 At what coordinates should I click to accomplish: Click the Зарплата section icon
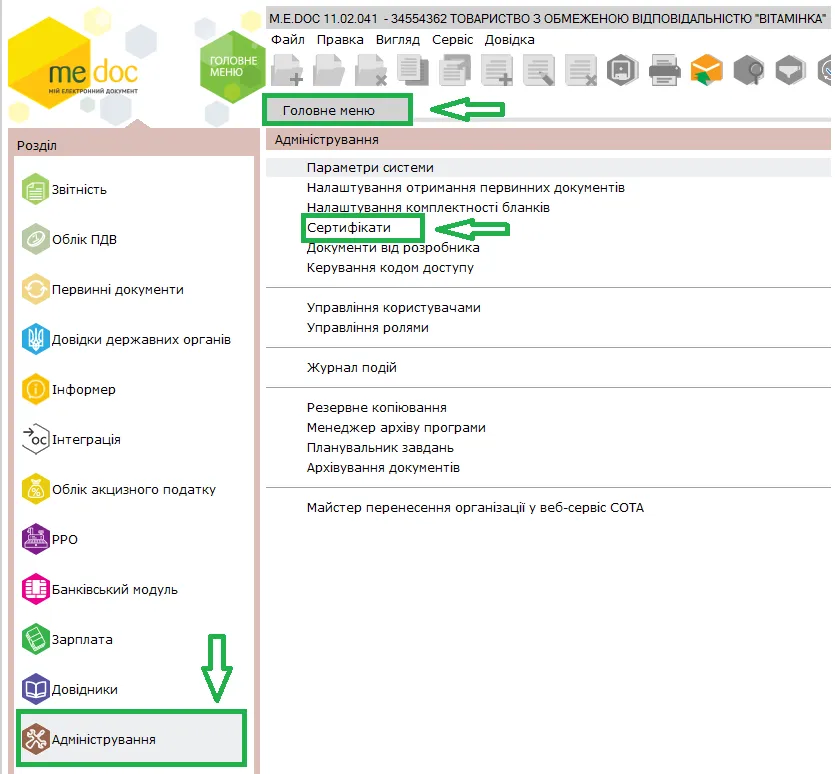35,639
